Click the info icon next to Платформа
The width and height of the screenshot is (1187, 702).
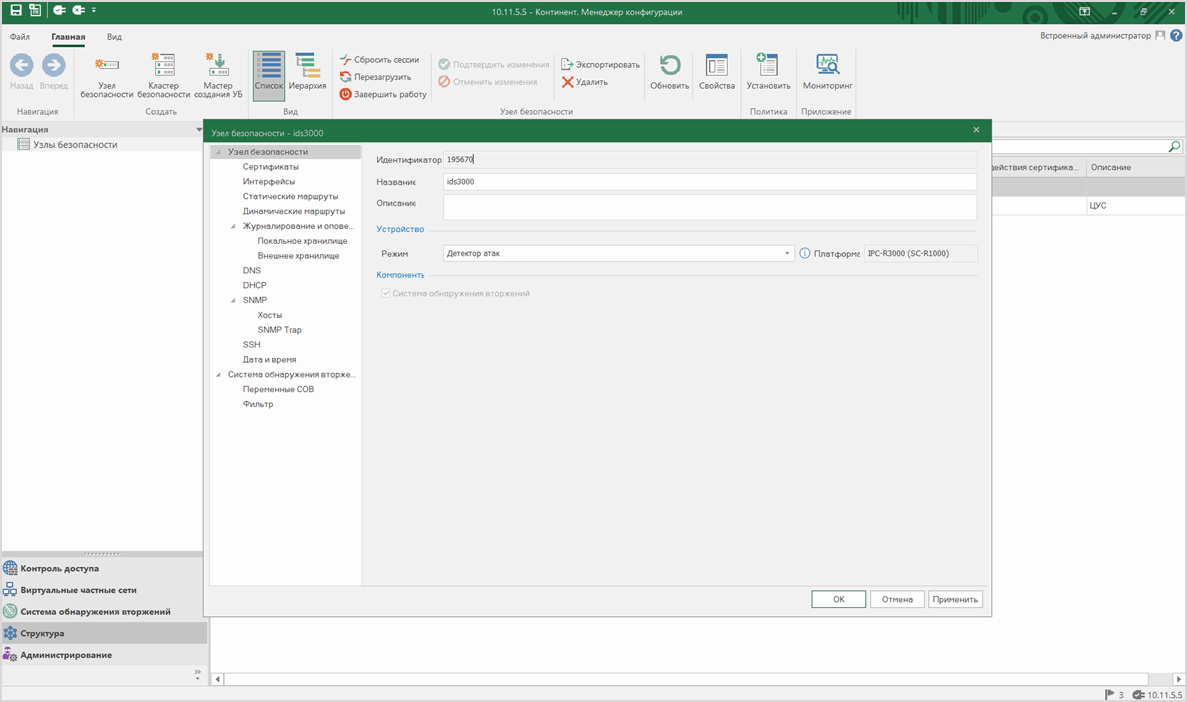(805, 254)
